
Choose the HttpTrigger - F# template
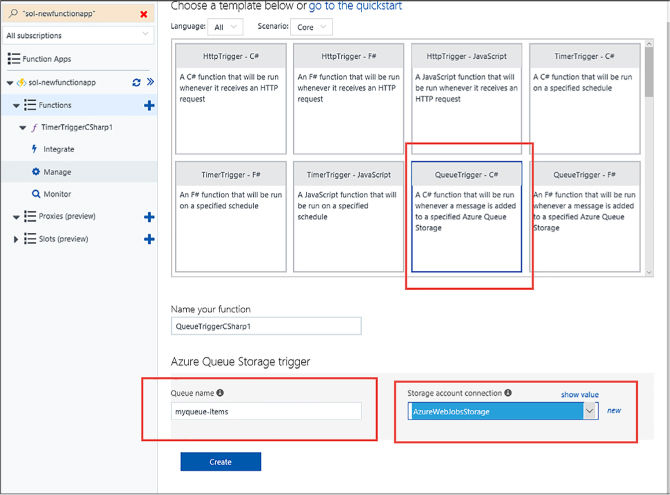(348, 99)
